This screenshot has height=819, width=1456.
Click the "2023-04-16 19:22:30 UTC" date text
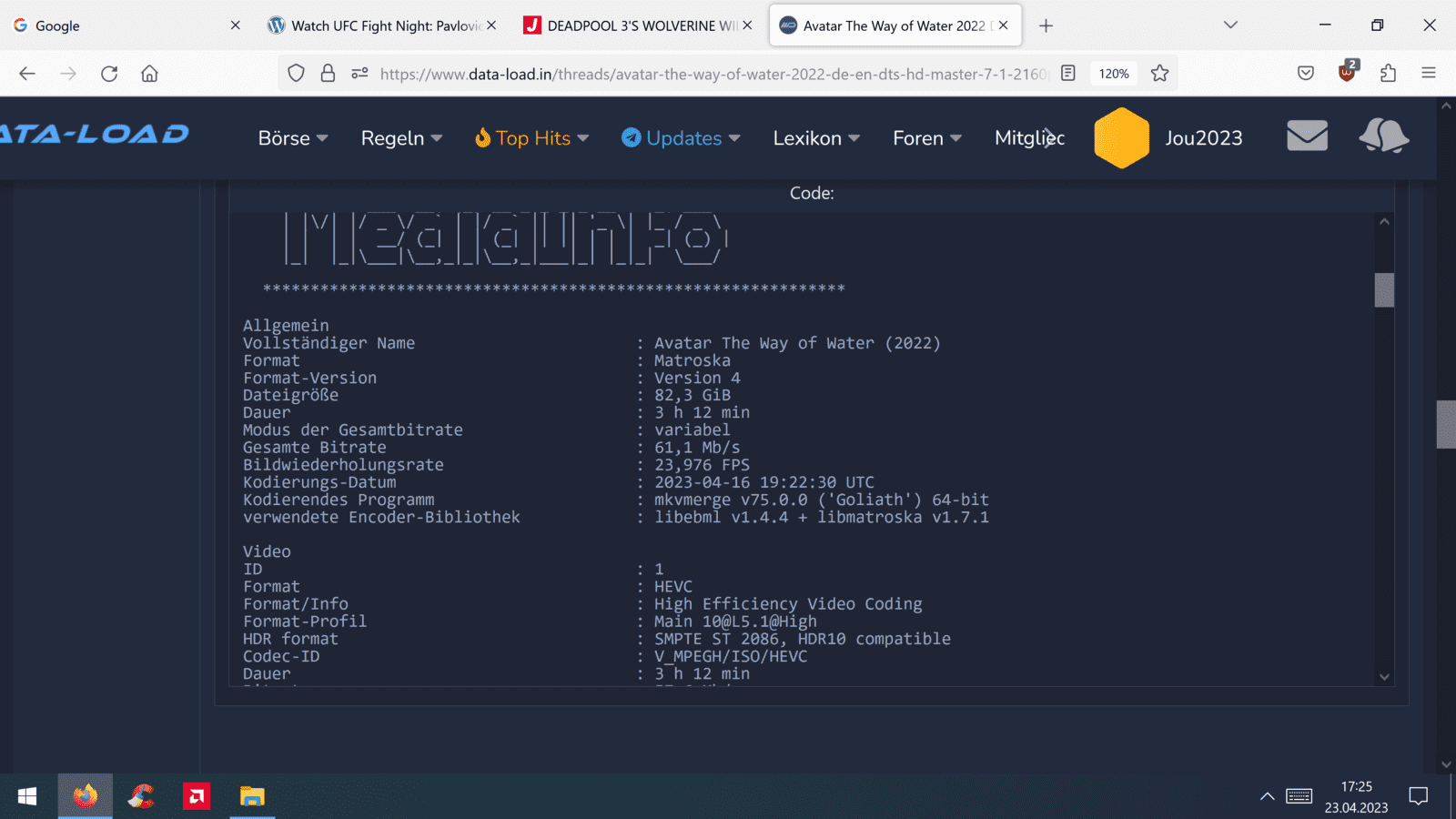point(764,482)
